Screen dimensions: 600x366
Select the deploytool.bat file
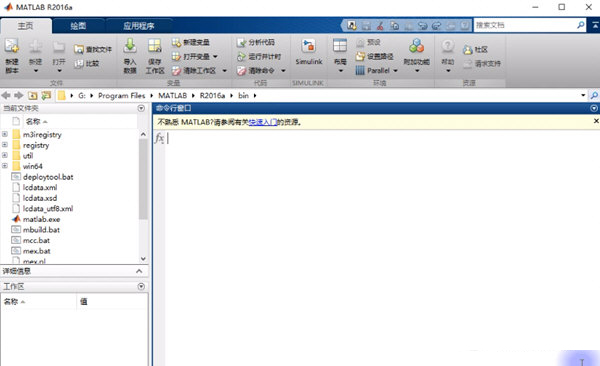[x=48, y=177]
